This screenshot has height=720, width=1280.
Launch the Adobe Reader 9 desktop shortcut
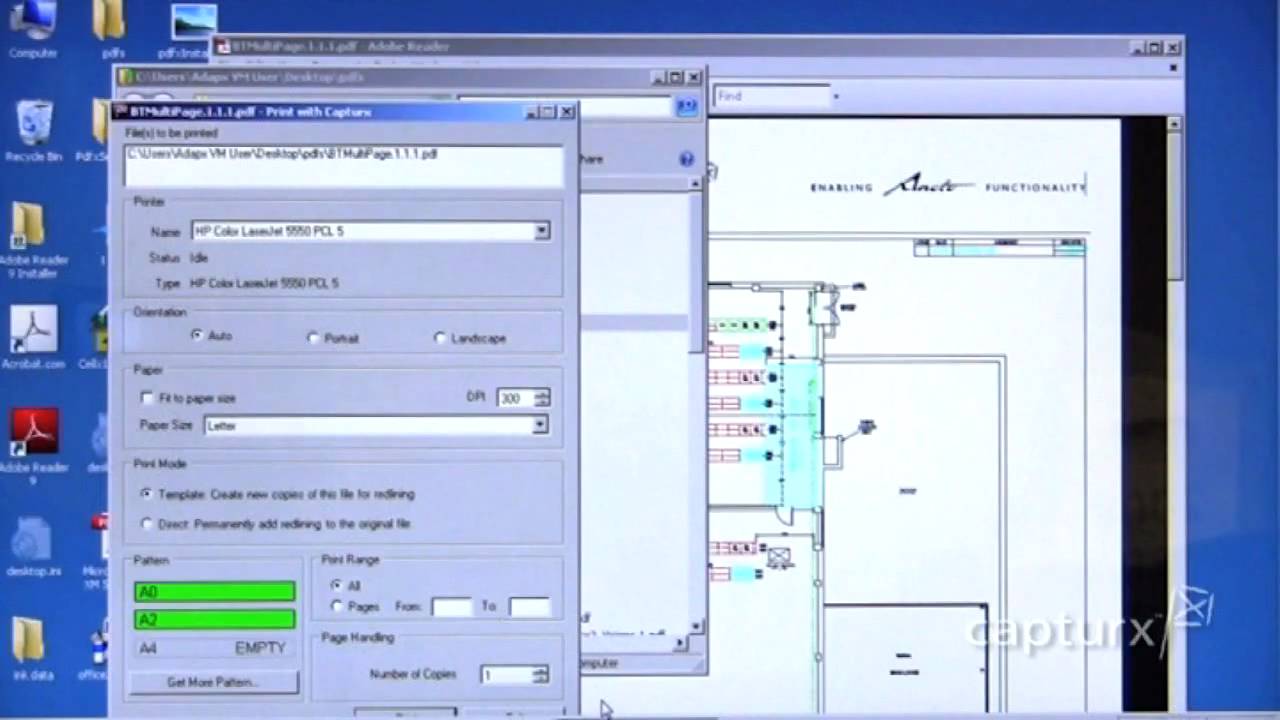point(32,447)
